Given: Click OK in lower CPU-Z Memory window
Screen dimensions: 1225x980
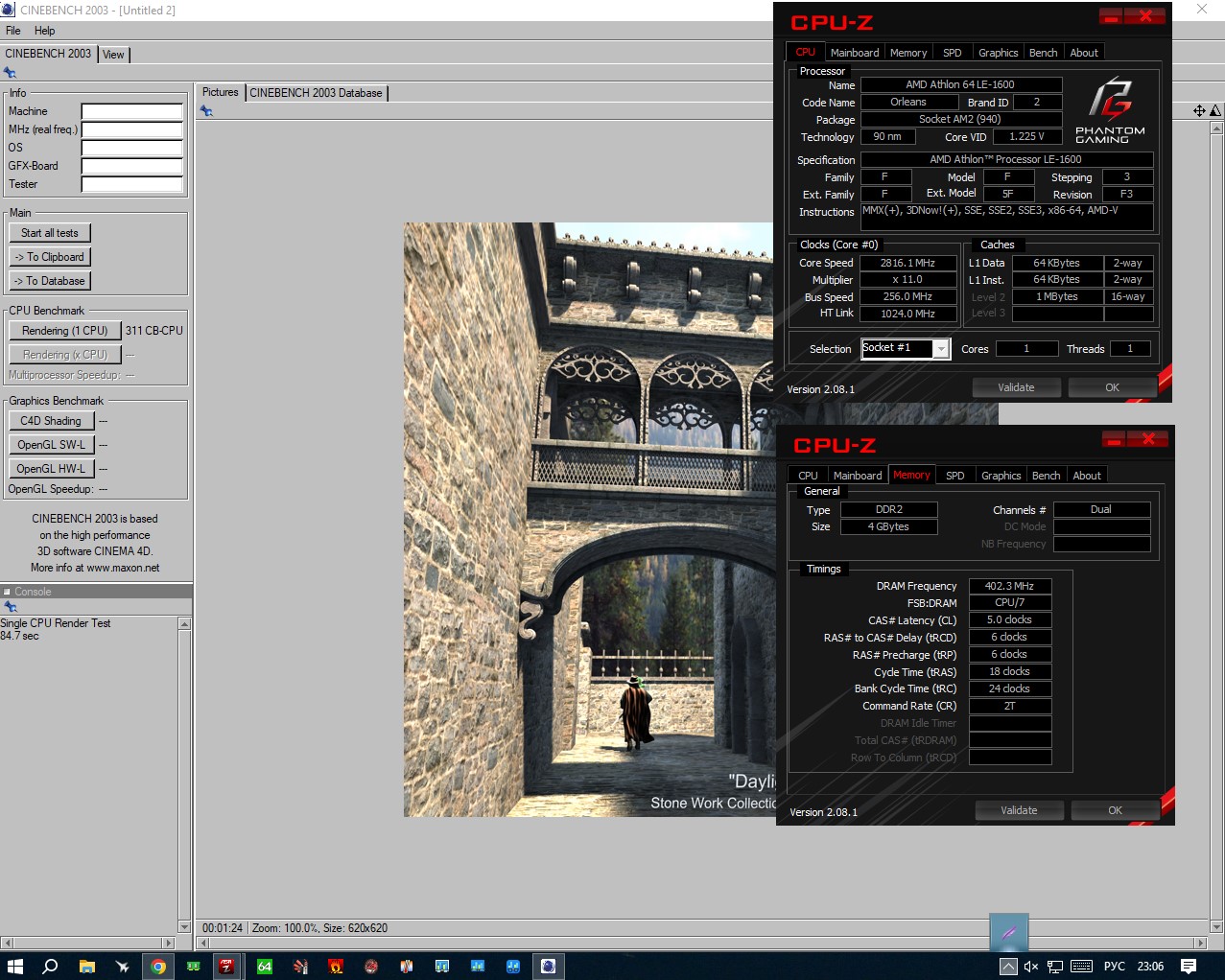Looking at the screenshot, I should pyautogui.click(x=1115, y=810).
